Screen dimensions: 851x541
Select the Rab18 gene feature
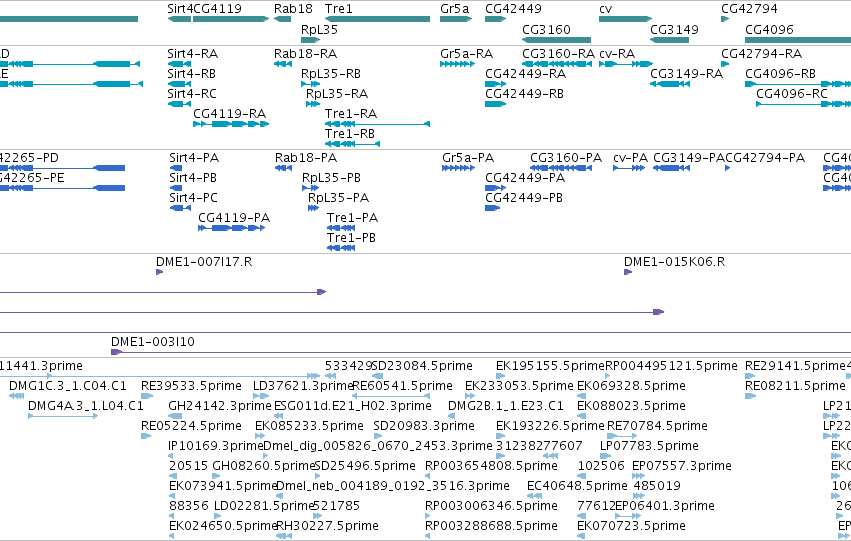(x=283, y=19)
